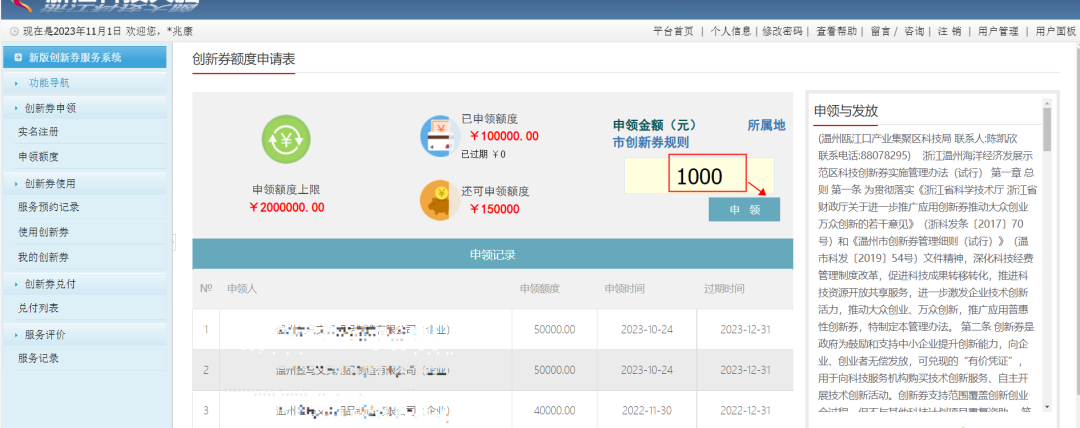This screenshot has width=1080, height=428.
Task: Click the 申领与发放 panel scrollbar thumb
Action: (1047, 130)
